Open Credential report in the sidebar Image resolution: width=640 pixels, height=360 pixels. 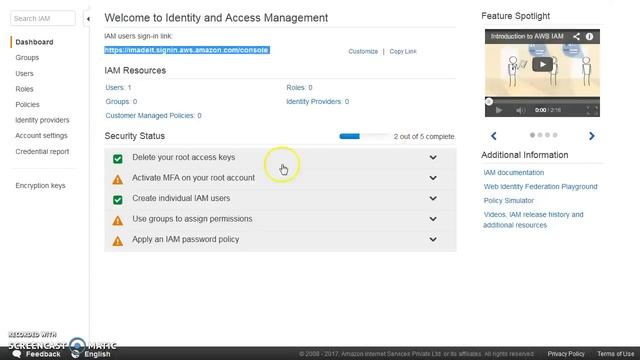pos(42,151)
